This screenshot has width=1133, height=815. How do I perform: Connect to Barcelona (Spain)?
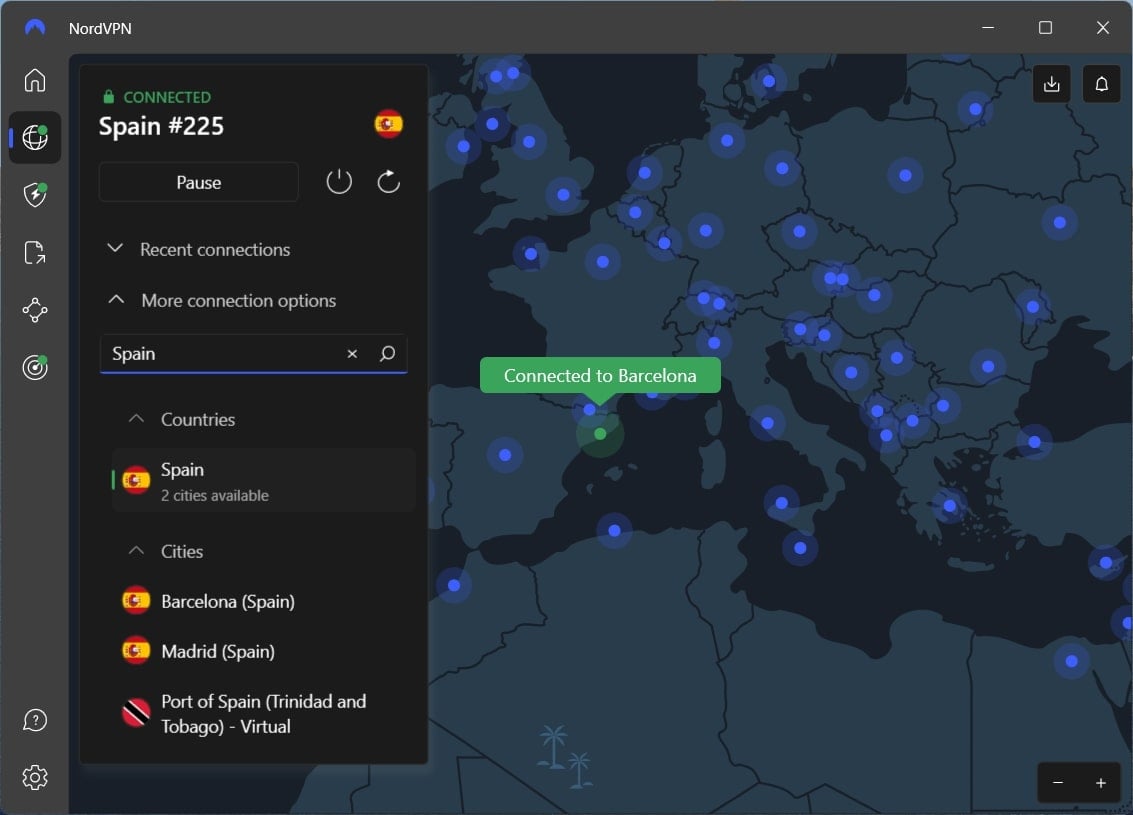[x=228, y=601]
